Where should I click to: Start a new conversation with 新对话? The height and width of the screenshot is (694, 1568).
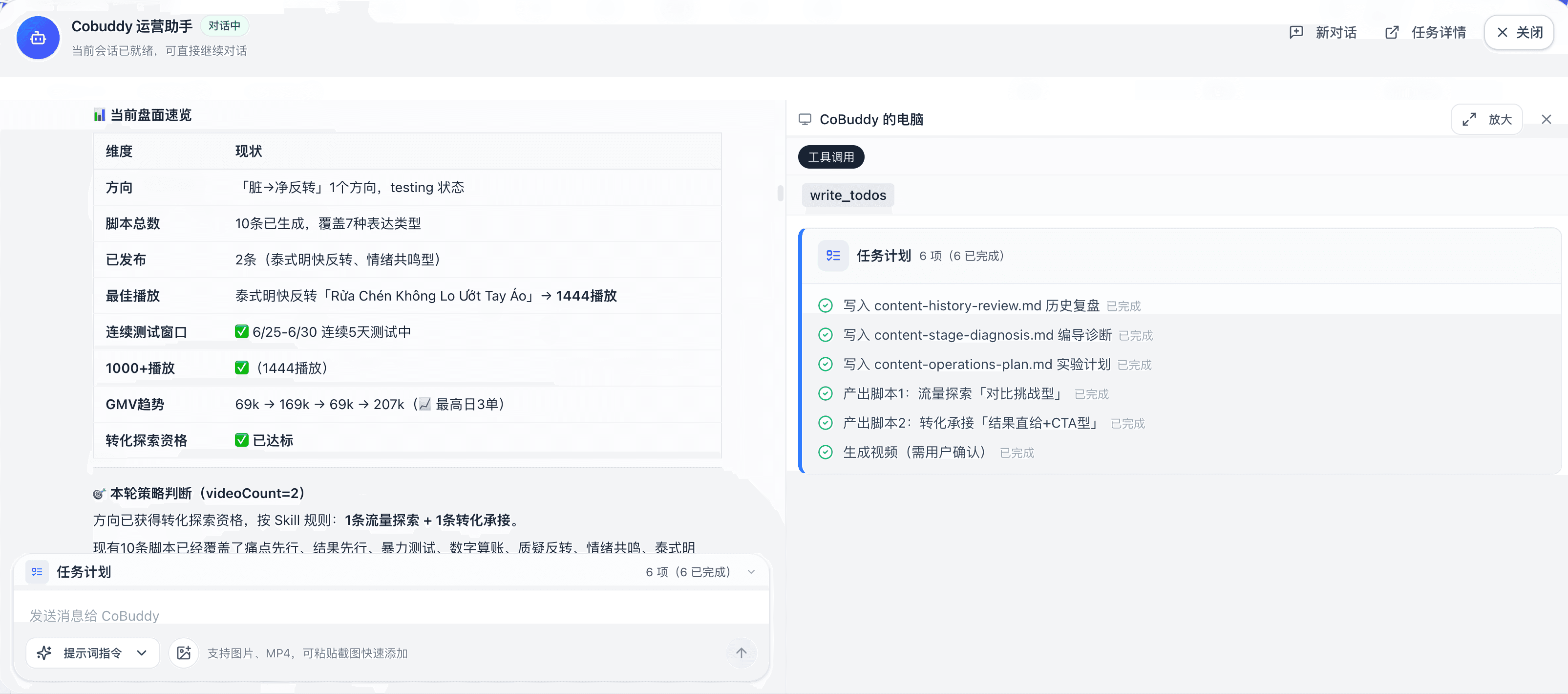(1323, 32)
